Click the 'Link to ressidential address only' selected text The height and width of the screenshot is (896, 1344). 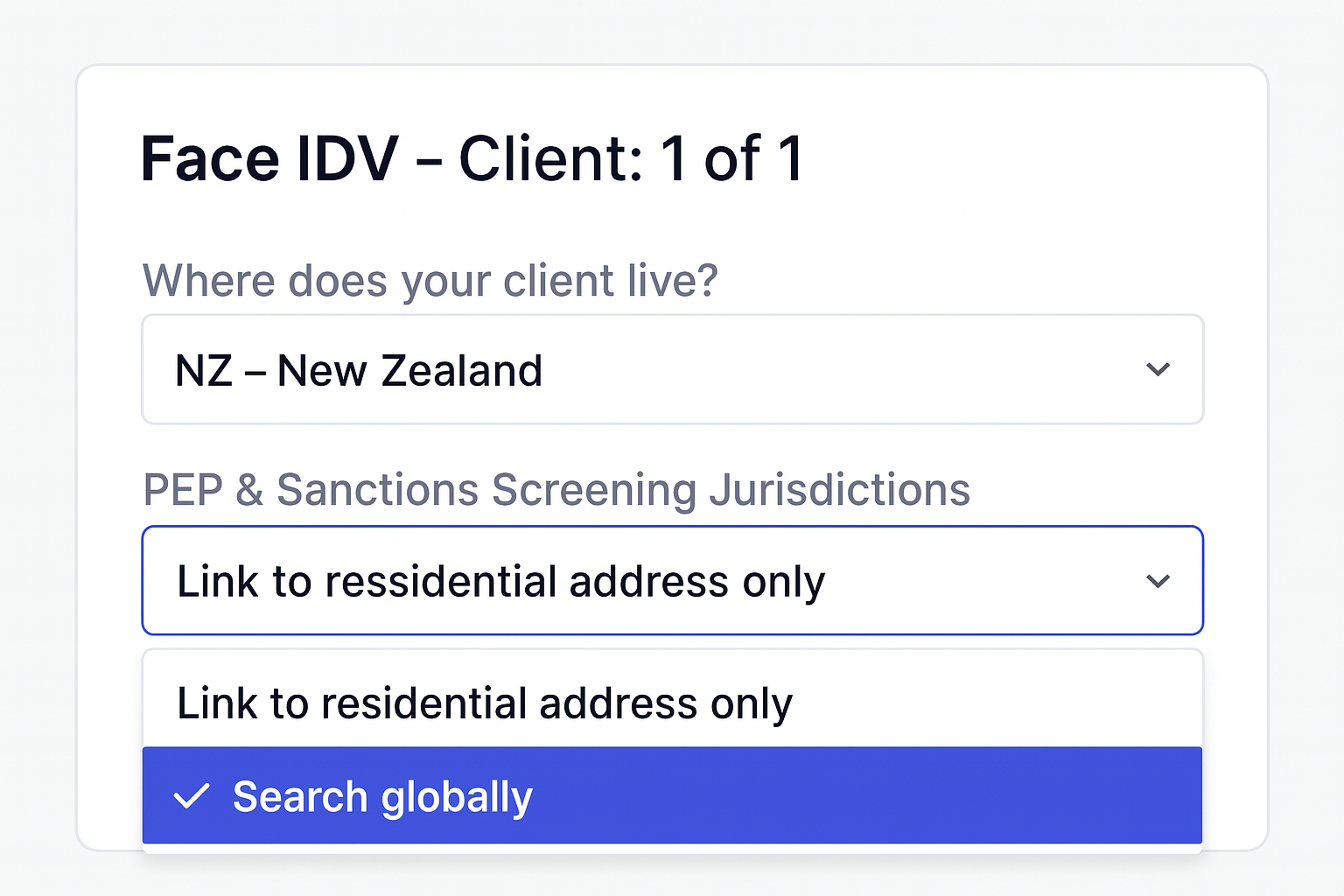point(500,582)
